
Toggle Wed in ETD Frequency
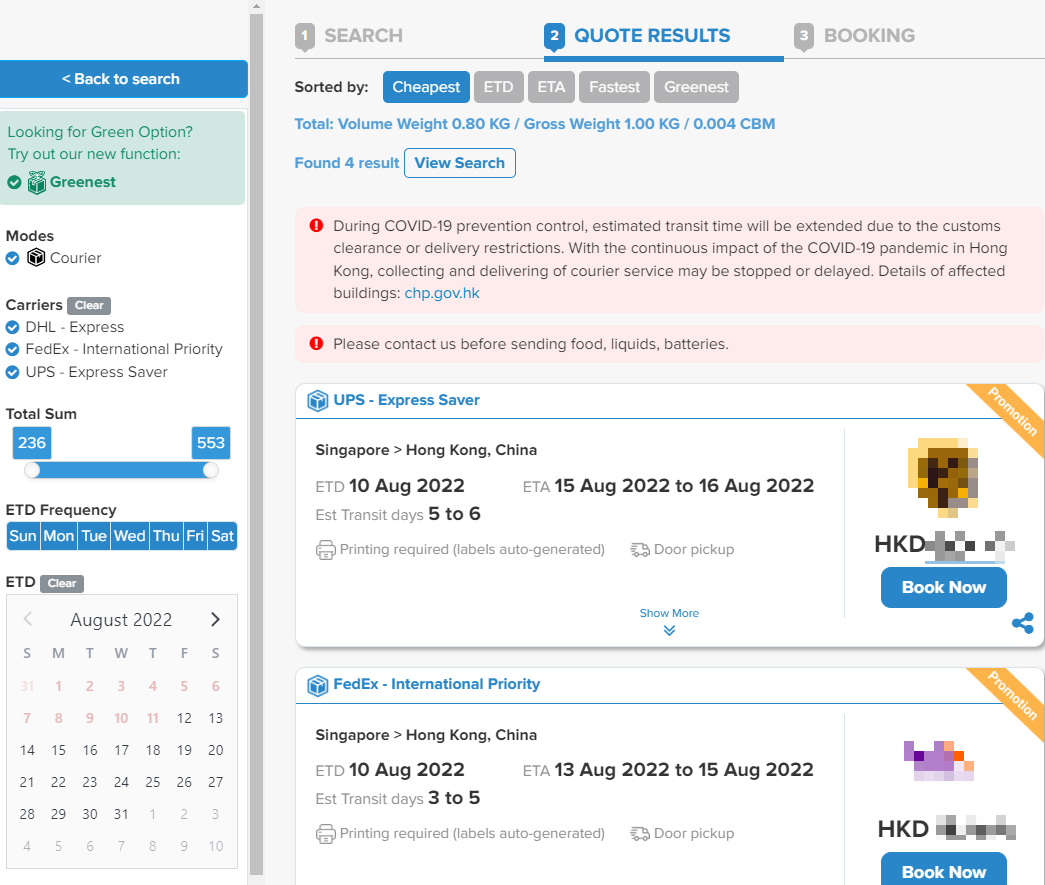130,536
